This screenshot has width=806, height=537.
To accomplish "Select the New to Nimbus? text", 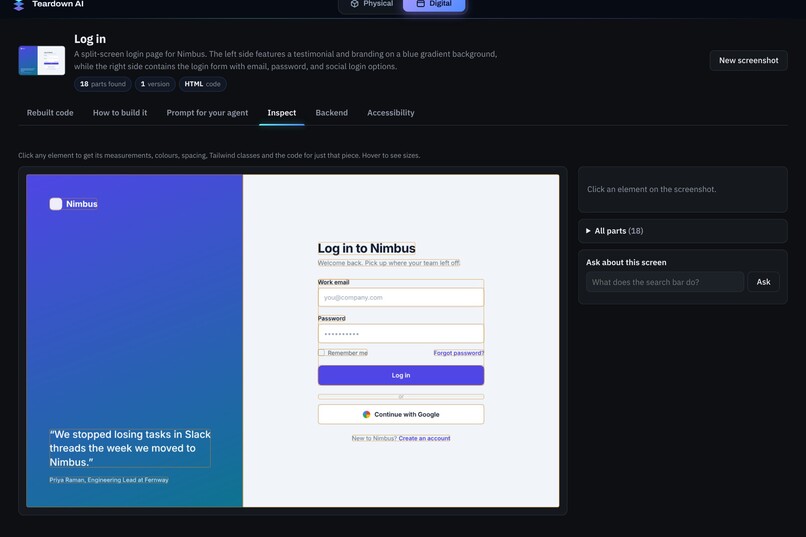I will [374, 438].
